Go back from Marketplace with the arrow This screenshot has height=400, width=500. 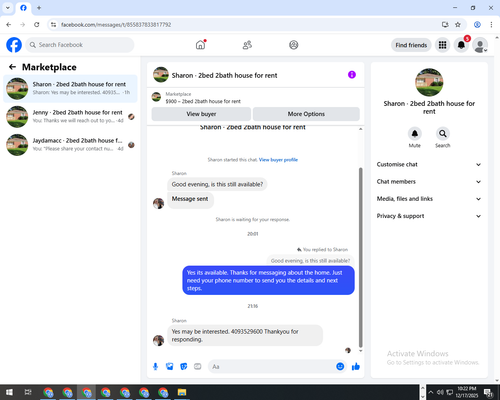[x=12, y=67]
